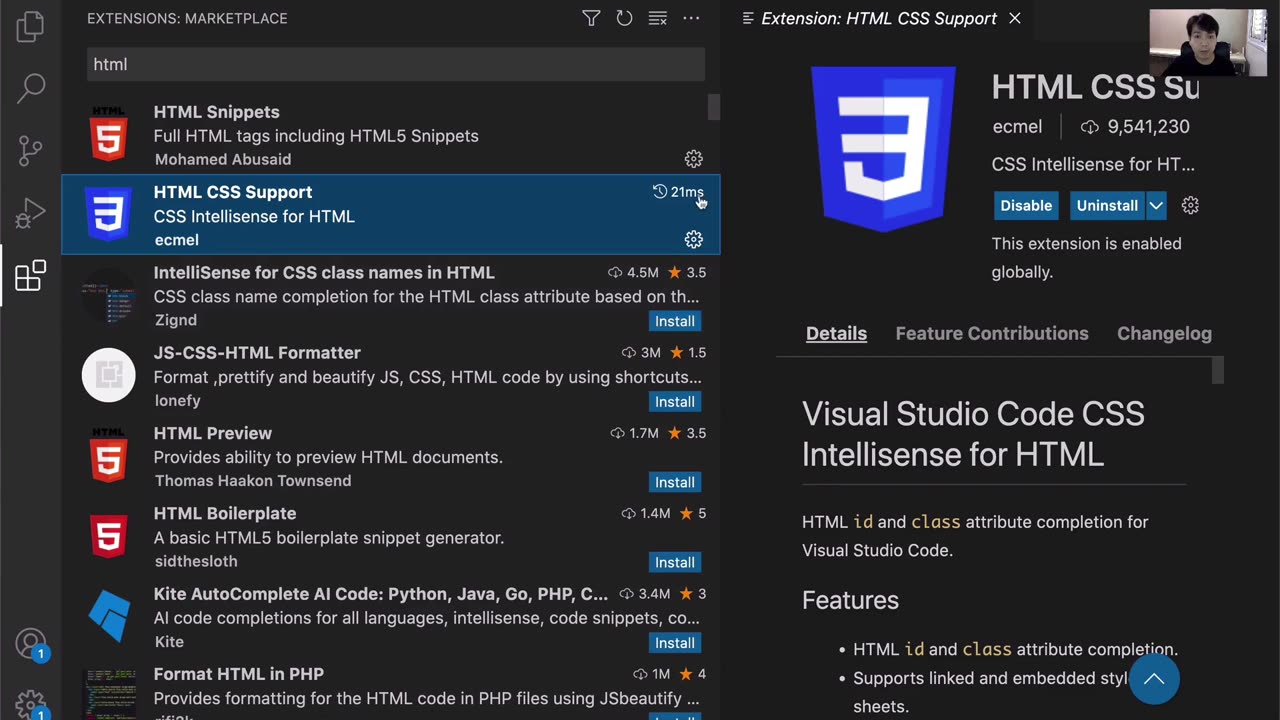Click HTML Boilerplate extension icon

pyautogui.click(x=108, y=535)
